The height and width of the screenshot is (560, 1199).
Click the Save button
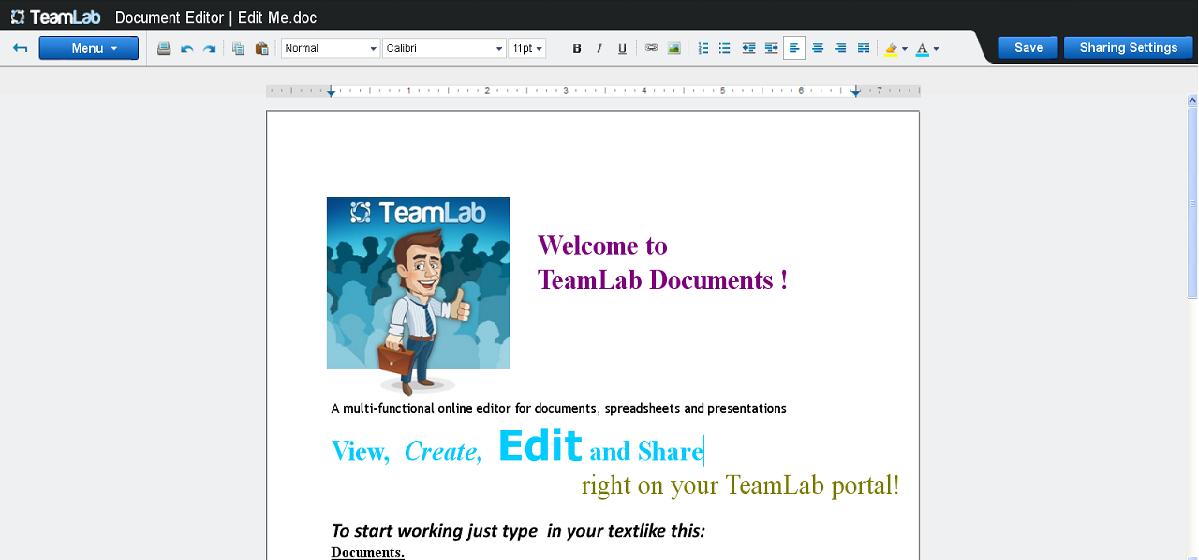tap(1028, 47)
